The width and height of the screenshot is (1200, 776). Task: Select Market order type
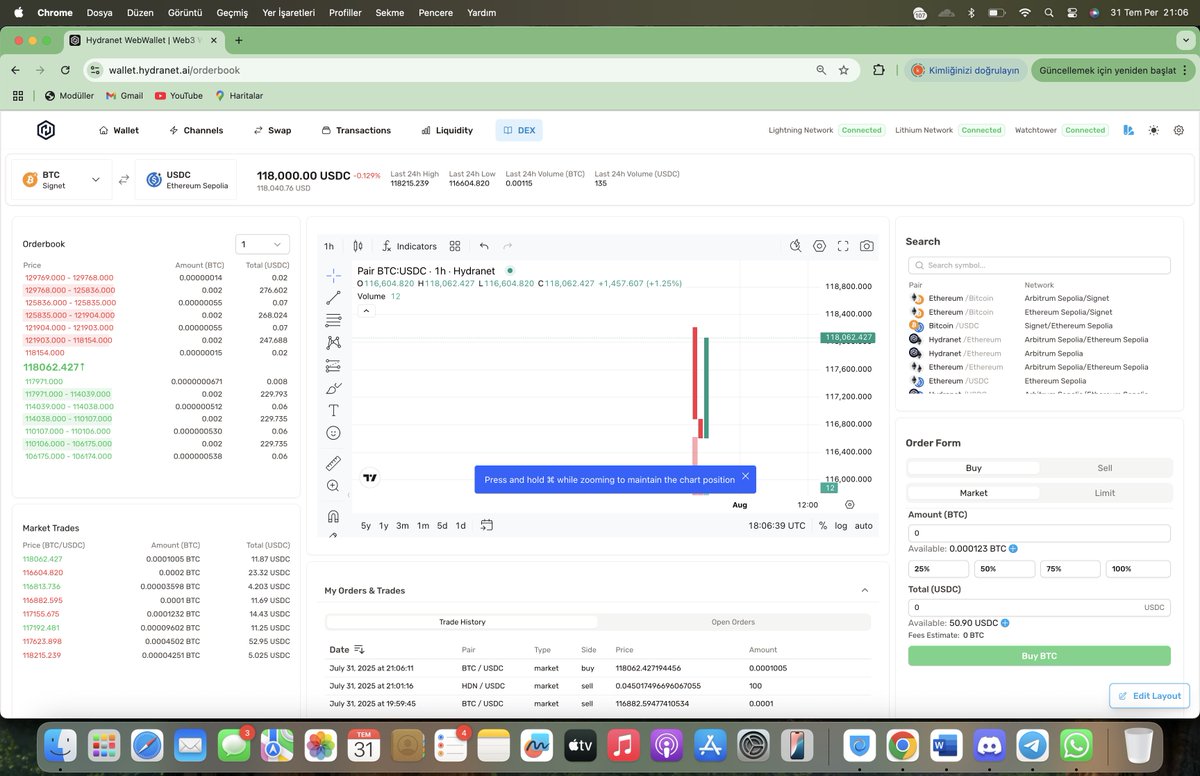(x=973, y=493)
